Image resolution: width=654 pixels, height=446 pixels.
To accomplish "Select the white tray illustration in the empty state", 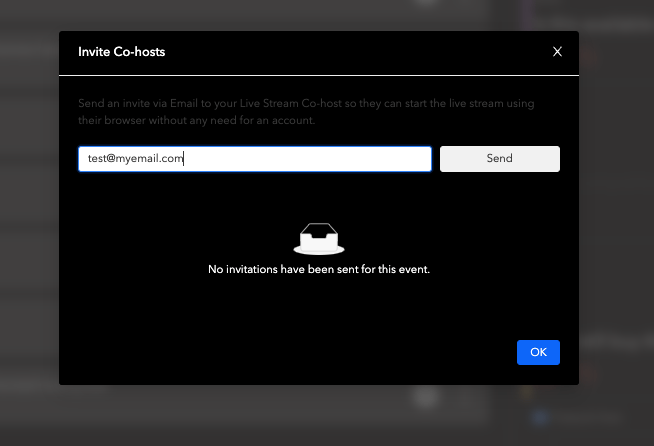I will pyautogui.click(x=319, y=239).
